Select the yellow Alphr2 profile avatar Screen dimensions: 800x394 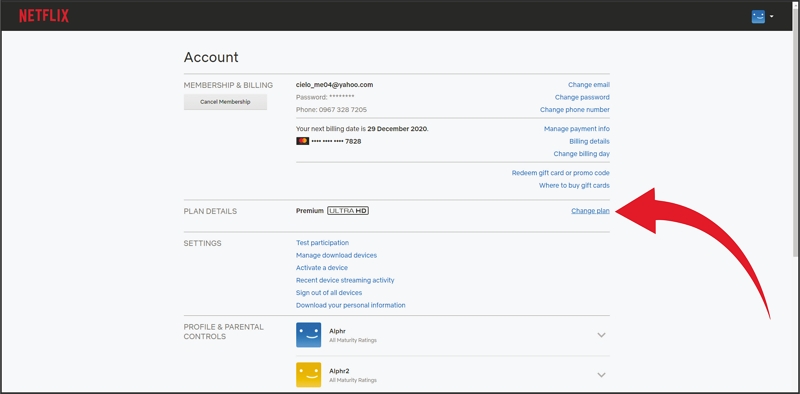click(309, 375)
